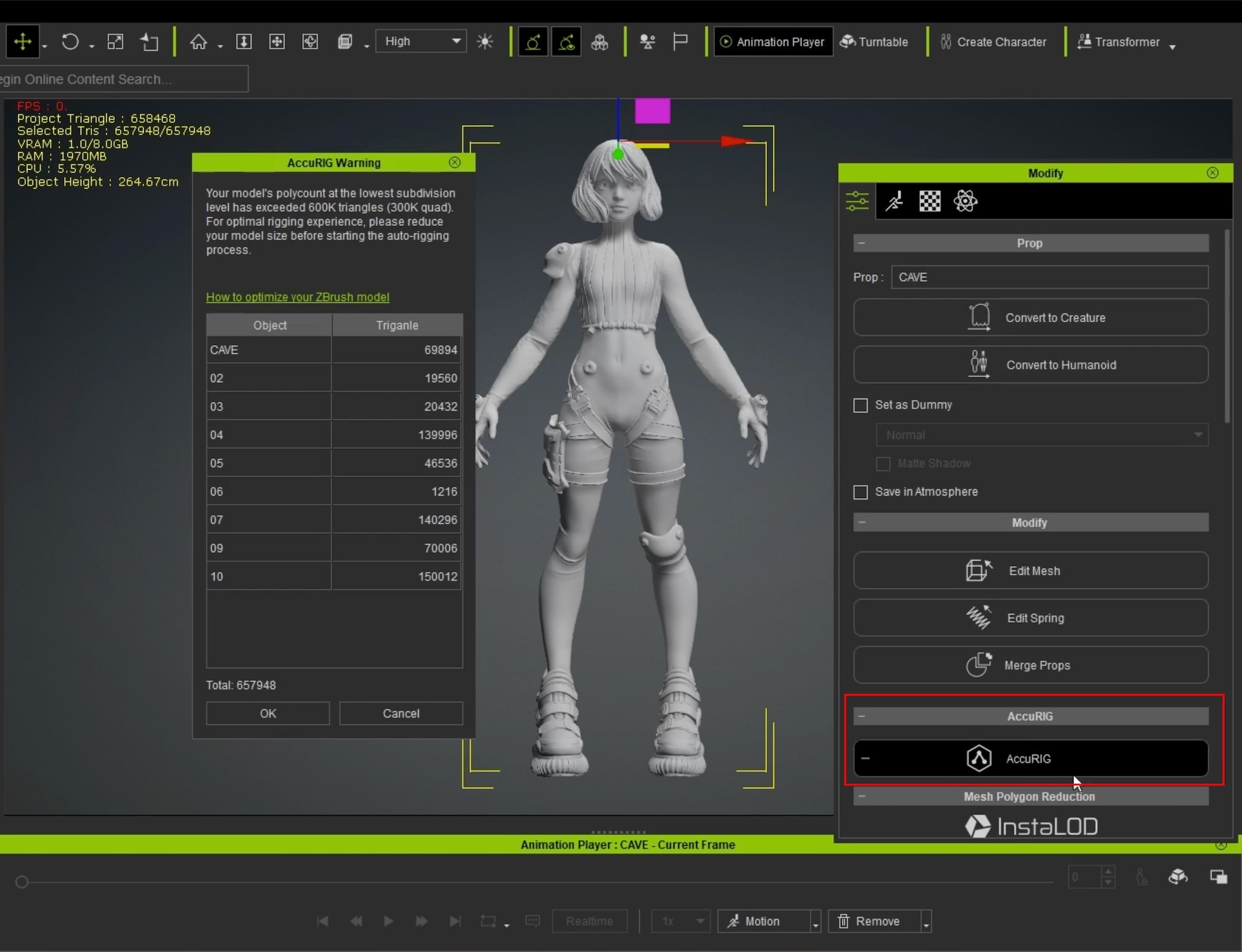Screen dimensions: 1242x952
Task: Open the Motion tab icon in the Modify panel
Action: [x=895, y=202]
